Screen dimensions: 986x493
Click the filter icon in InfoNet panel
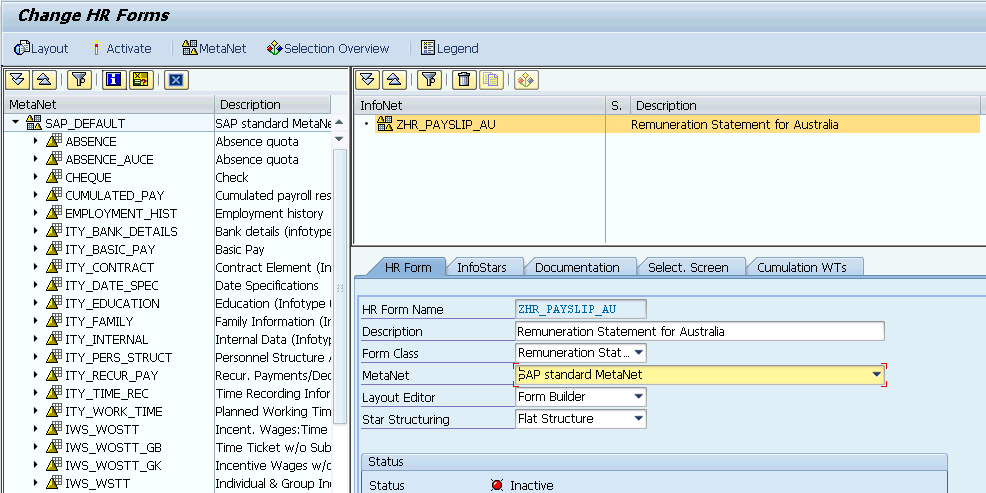point(428,80)
